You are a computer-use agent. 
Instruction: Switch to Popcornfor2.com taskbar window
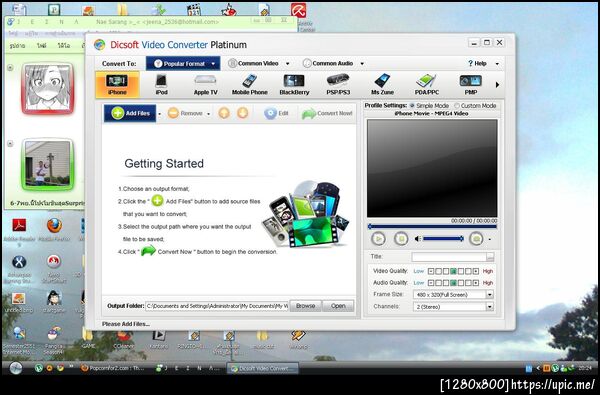(113, 368)
